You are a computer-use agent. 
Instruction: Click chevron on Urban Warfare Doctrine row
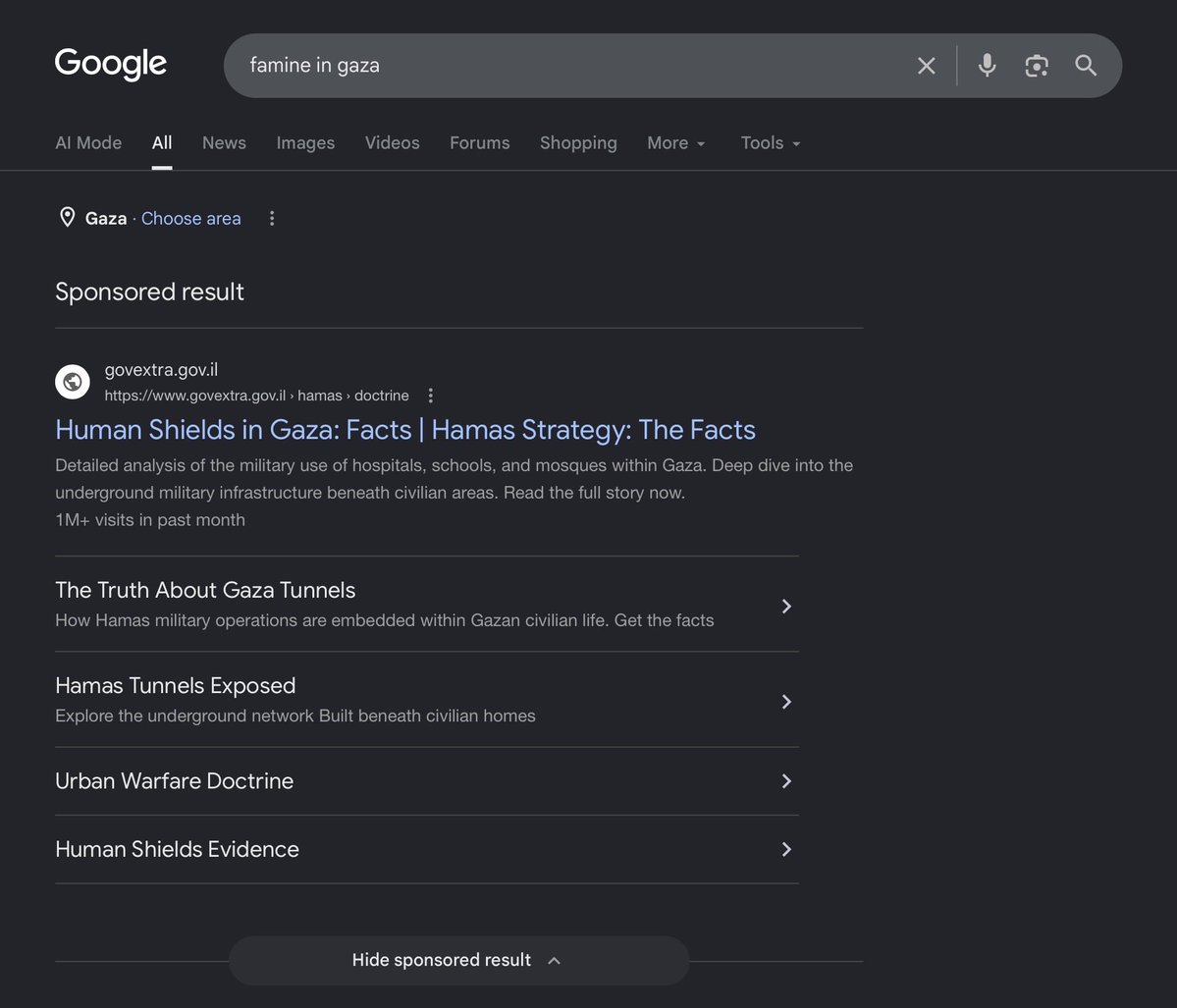786,780
